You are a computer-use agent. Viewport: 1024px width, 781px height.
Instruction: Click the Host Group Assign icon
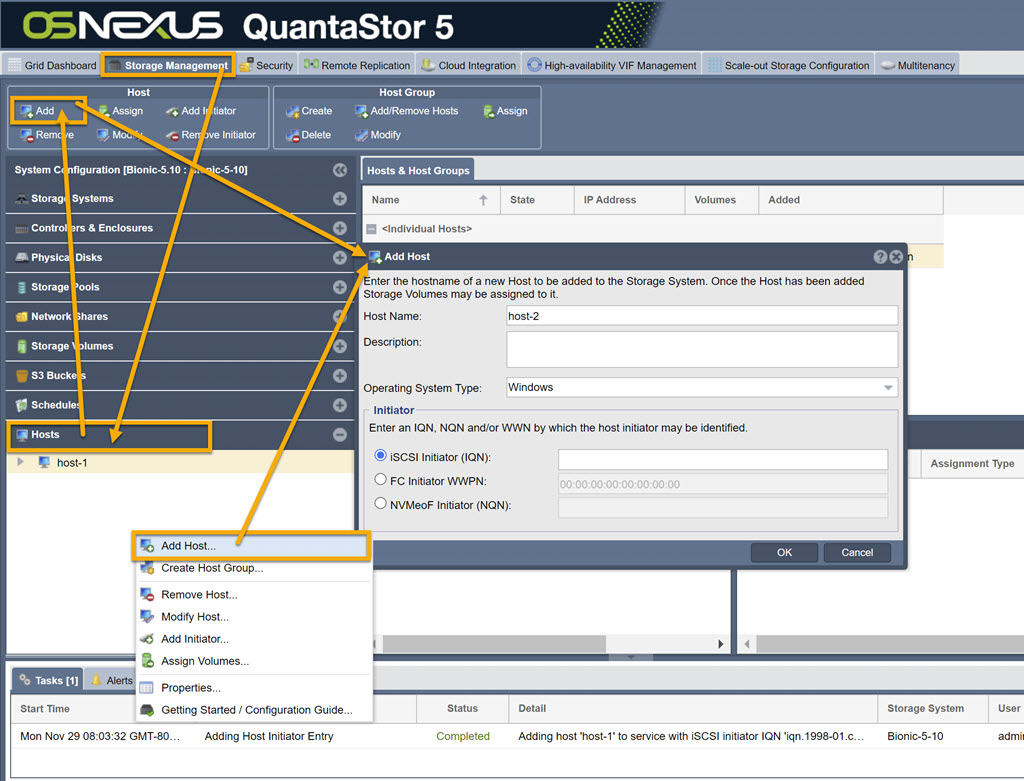point(488,112)
